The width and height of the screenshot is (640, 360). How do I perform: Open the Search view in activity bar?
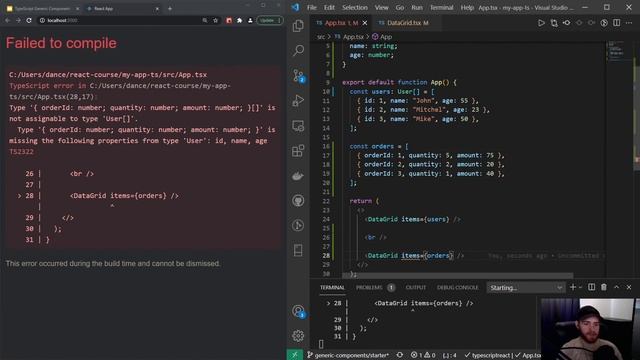click(x=298, y=51)
